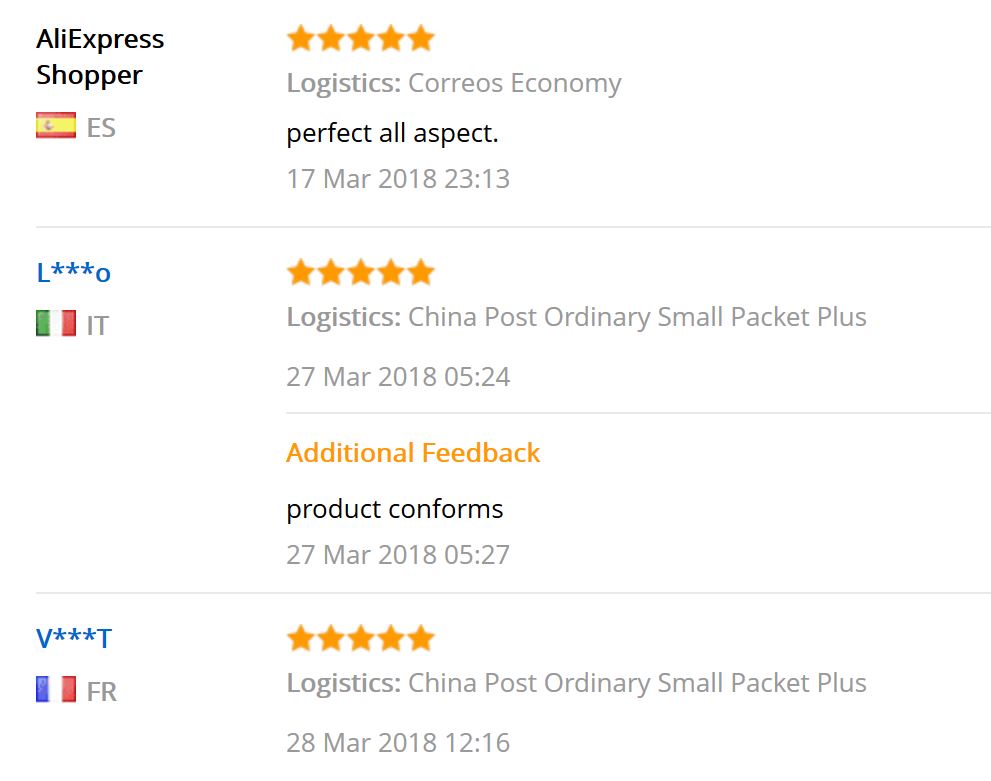Click the Italy flag icon
This screenshot has width=991, height=781.
point(56,323)
